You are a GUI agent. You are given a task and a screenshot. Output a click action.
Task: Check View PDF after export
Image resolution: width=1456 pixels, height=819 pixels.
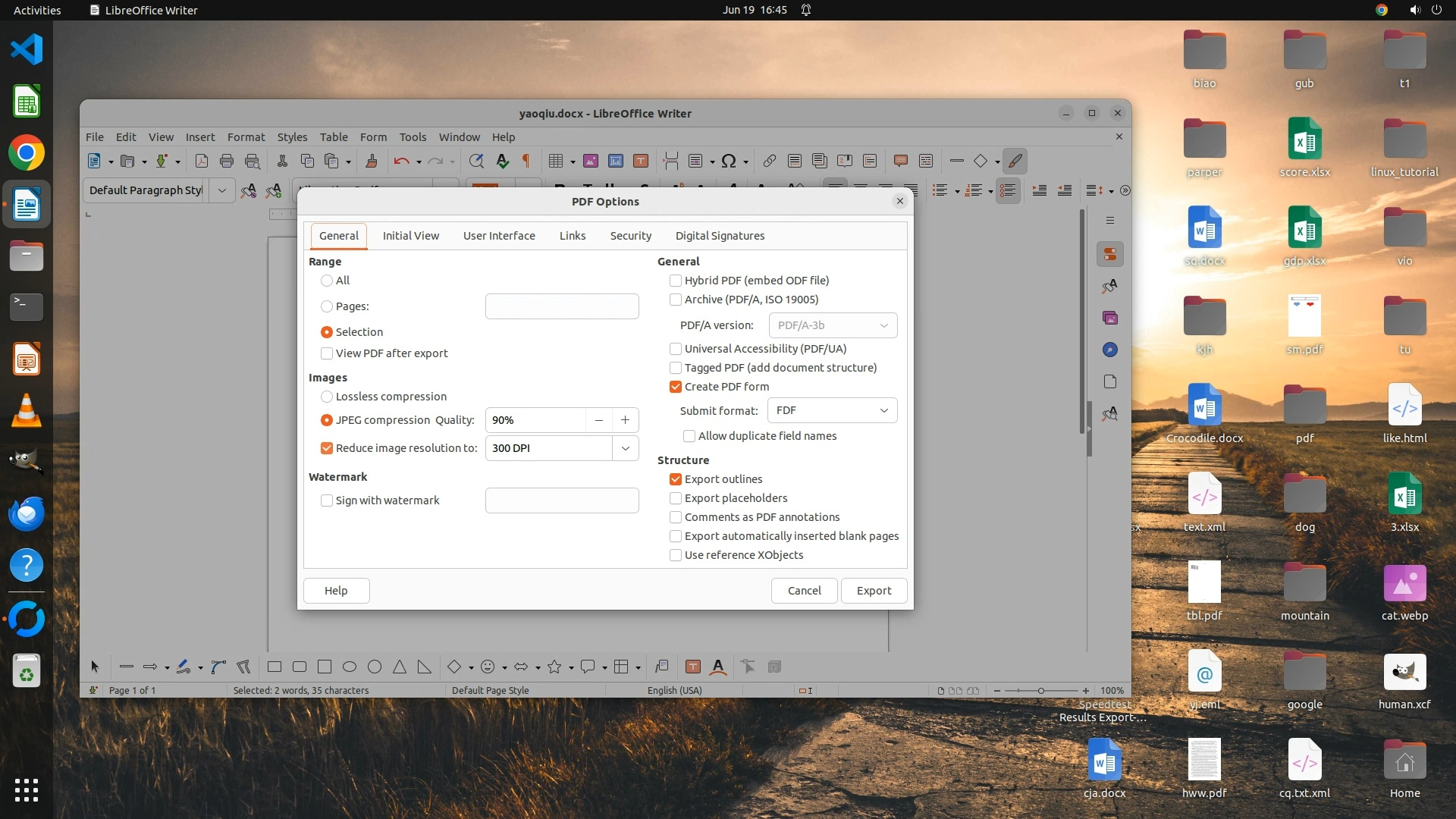[x=327, y=353]
